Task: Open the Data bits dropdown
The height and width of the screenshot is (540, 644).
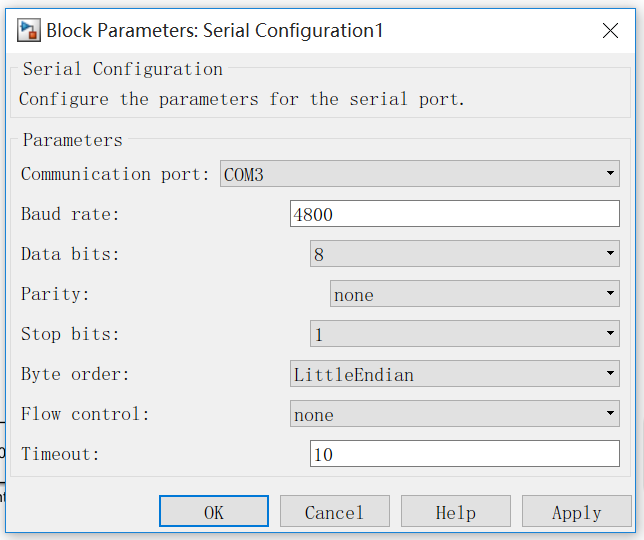Action: tap(465, 253)
